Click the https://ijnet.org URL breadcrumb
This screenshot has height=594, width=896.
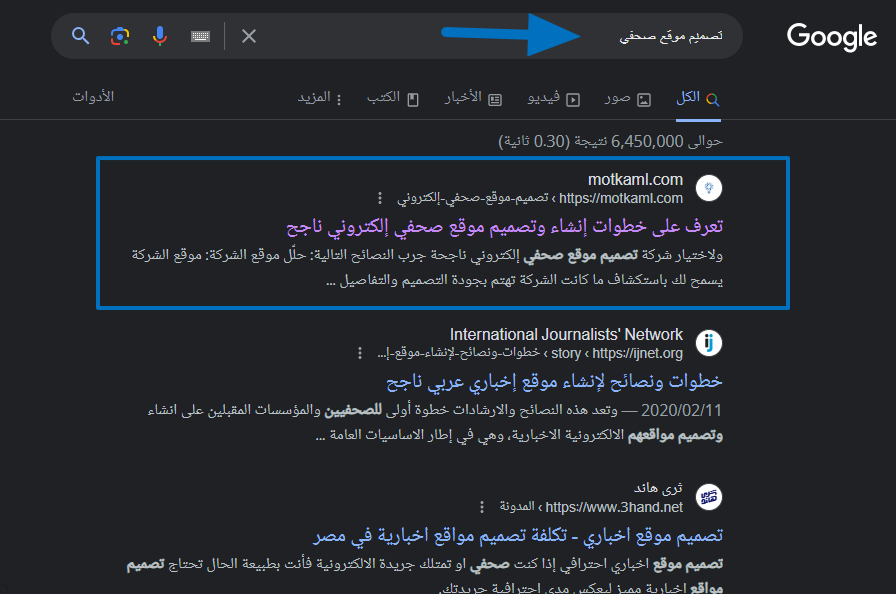[x=637, y=353]
